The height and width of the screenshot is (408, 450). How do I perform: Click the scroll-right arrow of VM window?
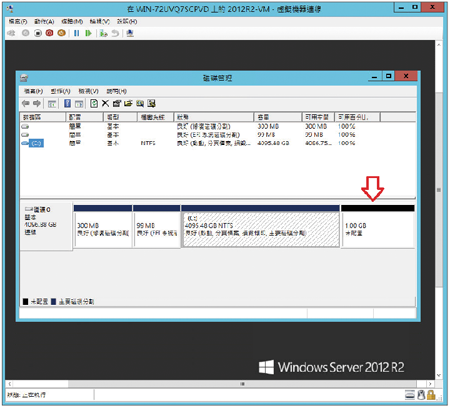(x=430, y=384)
